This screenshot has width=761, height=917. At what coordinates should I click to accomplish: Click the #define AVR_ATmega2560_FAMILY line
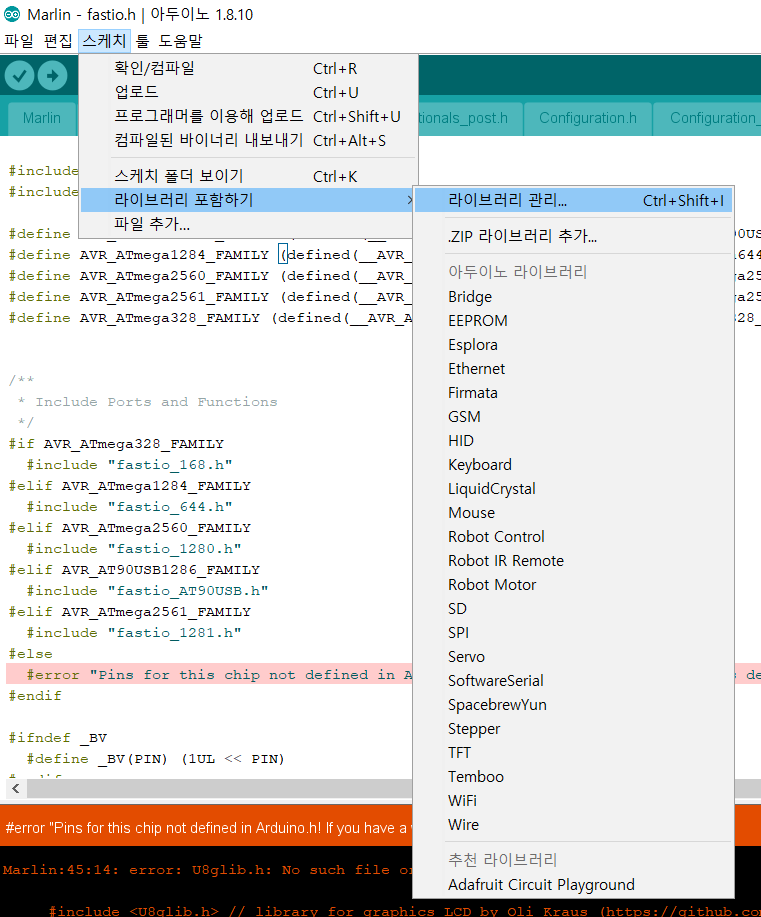[x=211, y=275]
